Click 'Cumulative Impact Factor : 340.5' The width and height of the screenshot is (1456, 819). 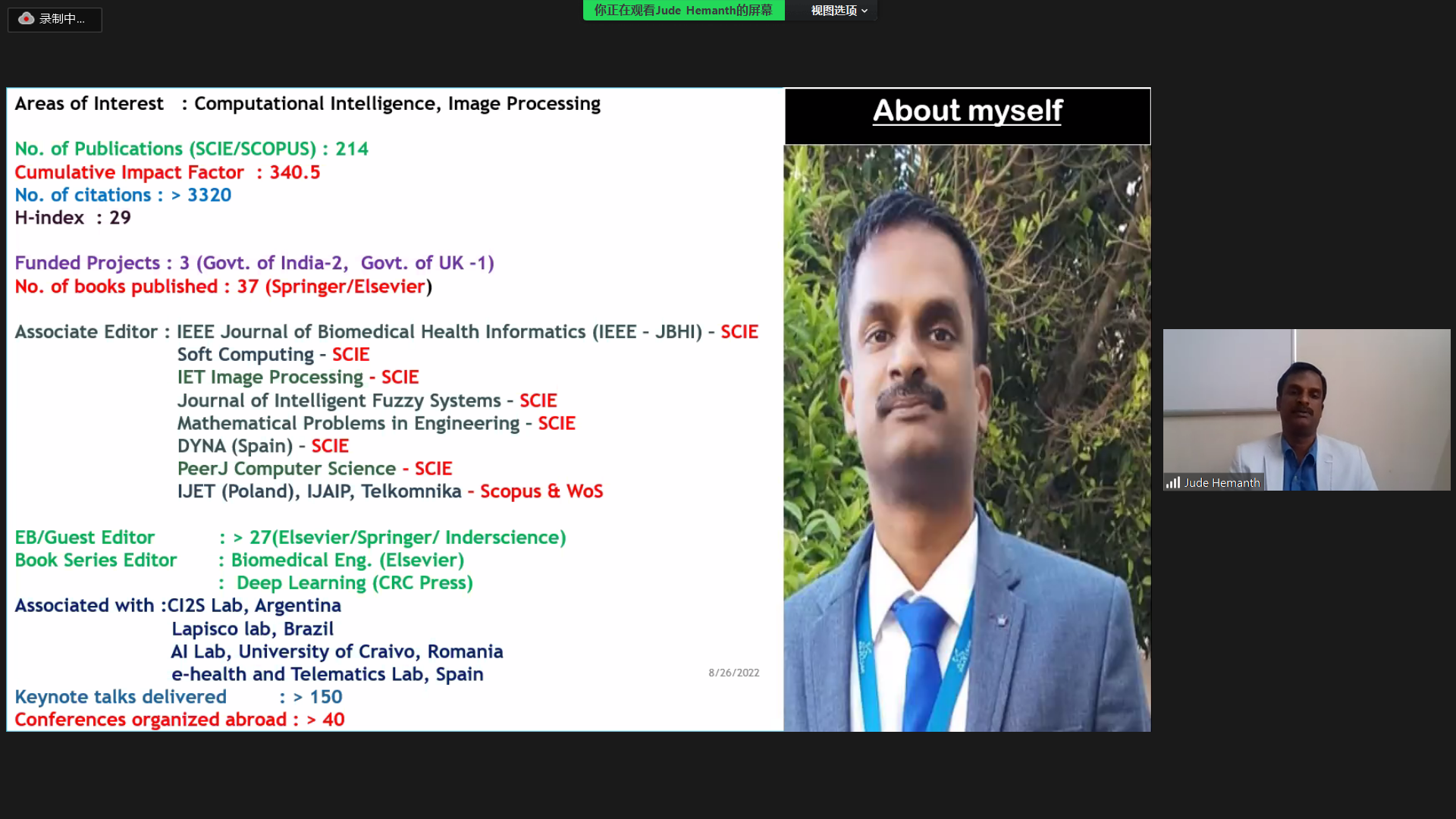[x=167, y=172]
